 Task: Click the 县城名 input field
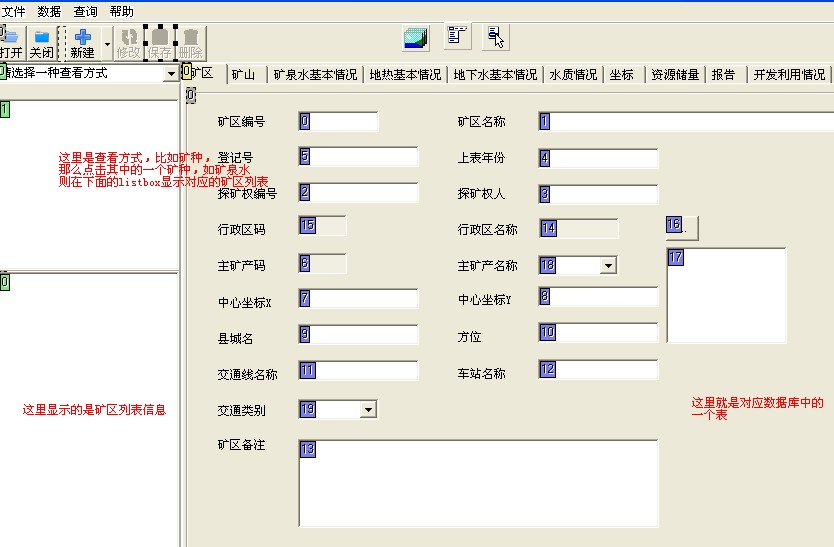(358, 335)
